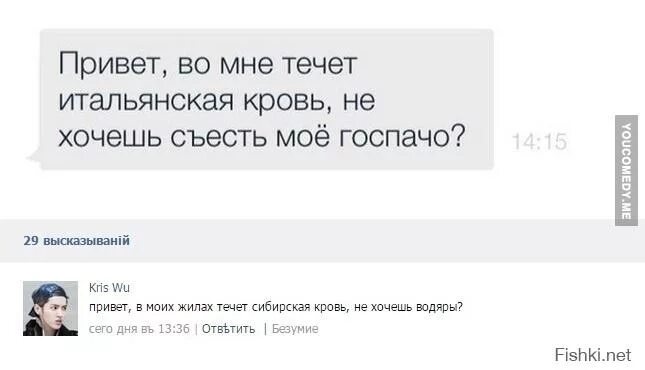Open Kris Wu's profile avatar
645x370 pixels.
(50, 308)
